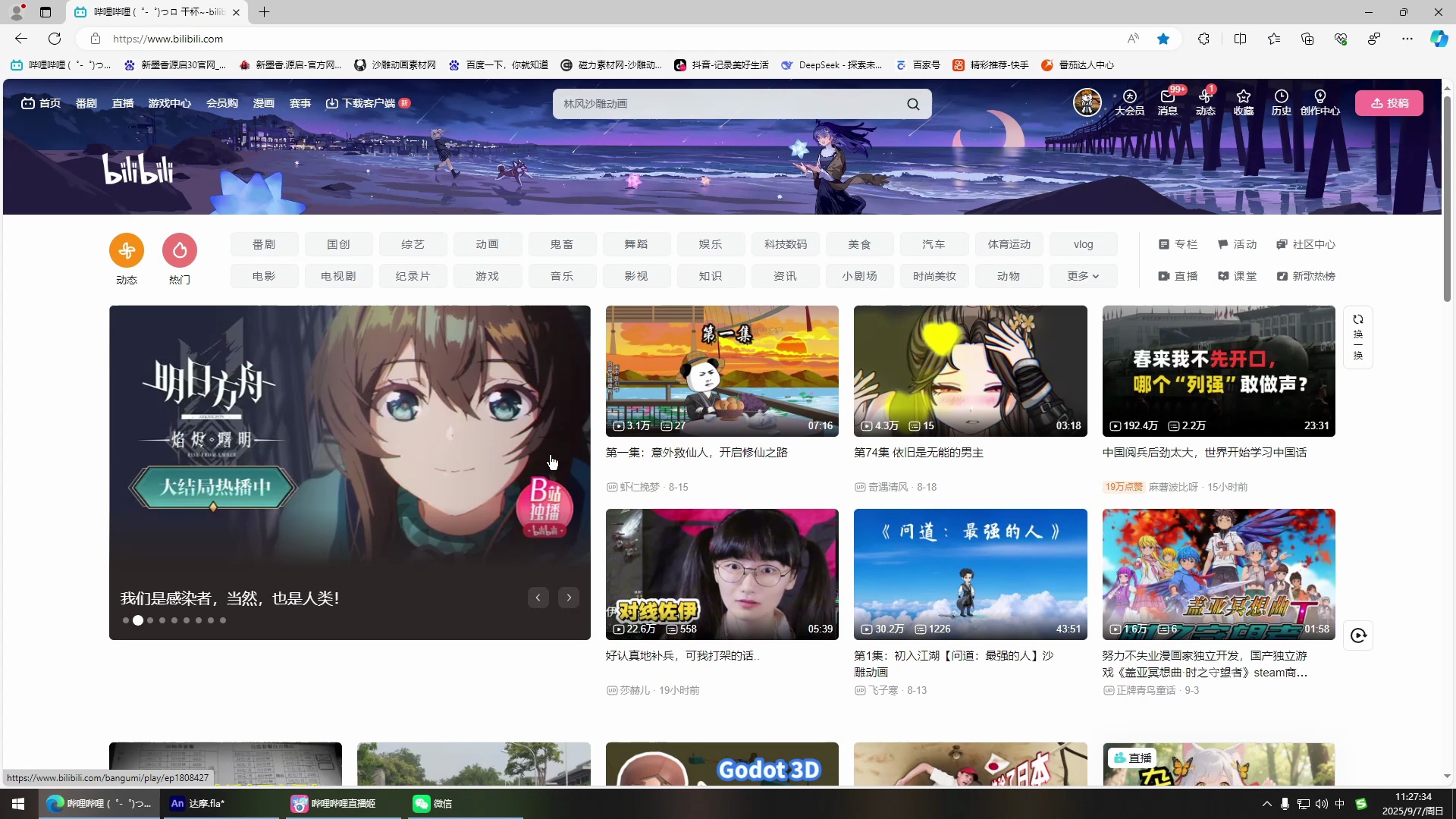This screenshot has height=819, width=1456.
Task: Open 新歌热榜 link
Action: coord(1306,276)
